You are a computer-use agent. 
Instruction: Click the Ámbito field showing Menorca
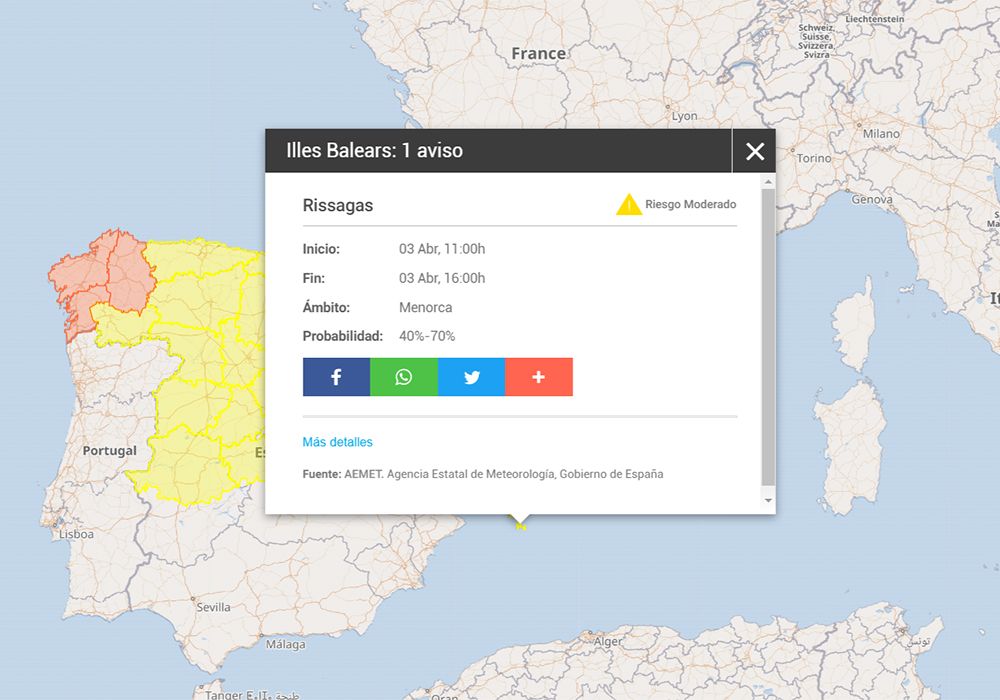425,307
